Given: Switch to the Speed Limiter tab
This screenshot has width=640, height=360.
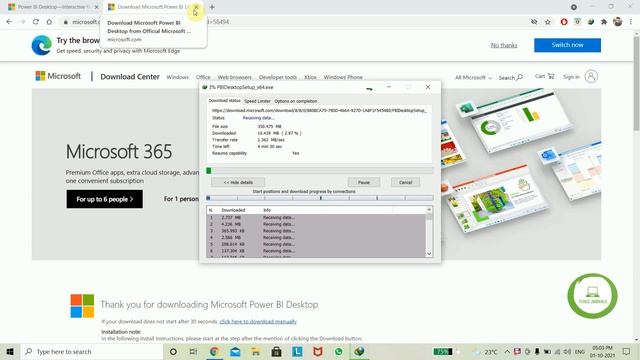Looking at the screenshot, I should click(x=257, y=101).
